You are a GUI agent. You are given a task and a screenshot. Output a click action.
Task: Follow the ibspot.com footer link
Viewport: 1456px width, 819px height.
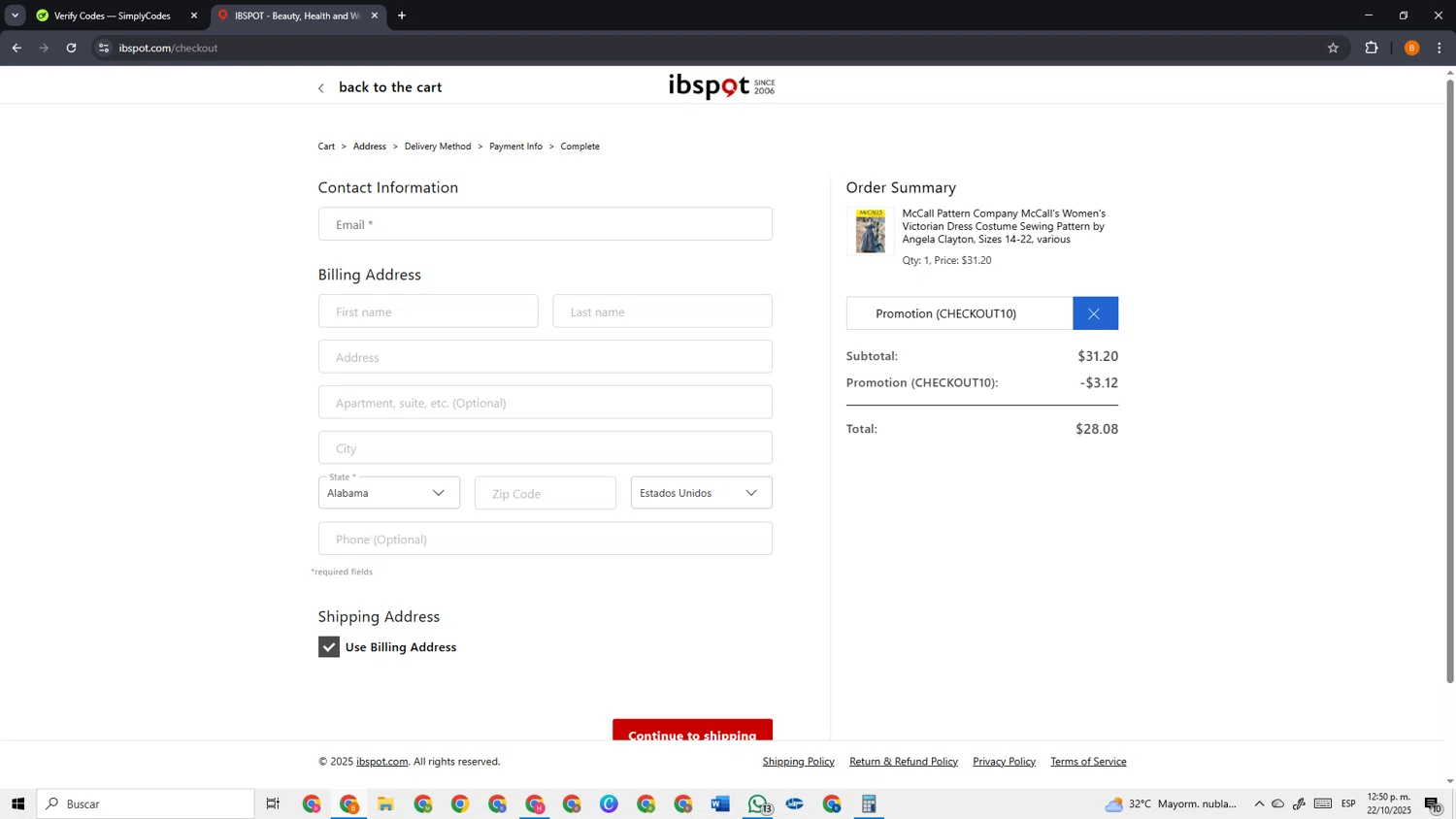coord(381,762)
